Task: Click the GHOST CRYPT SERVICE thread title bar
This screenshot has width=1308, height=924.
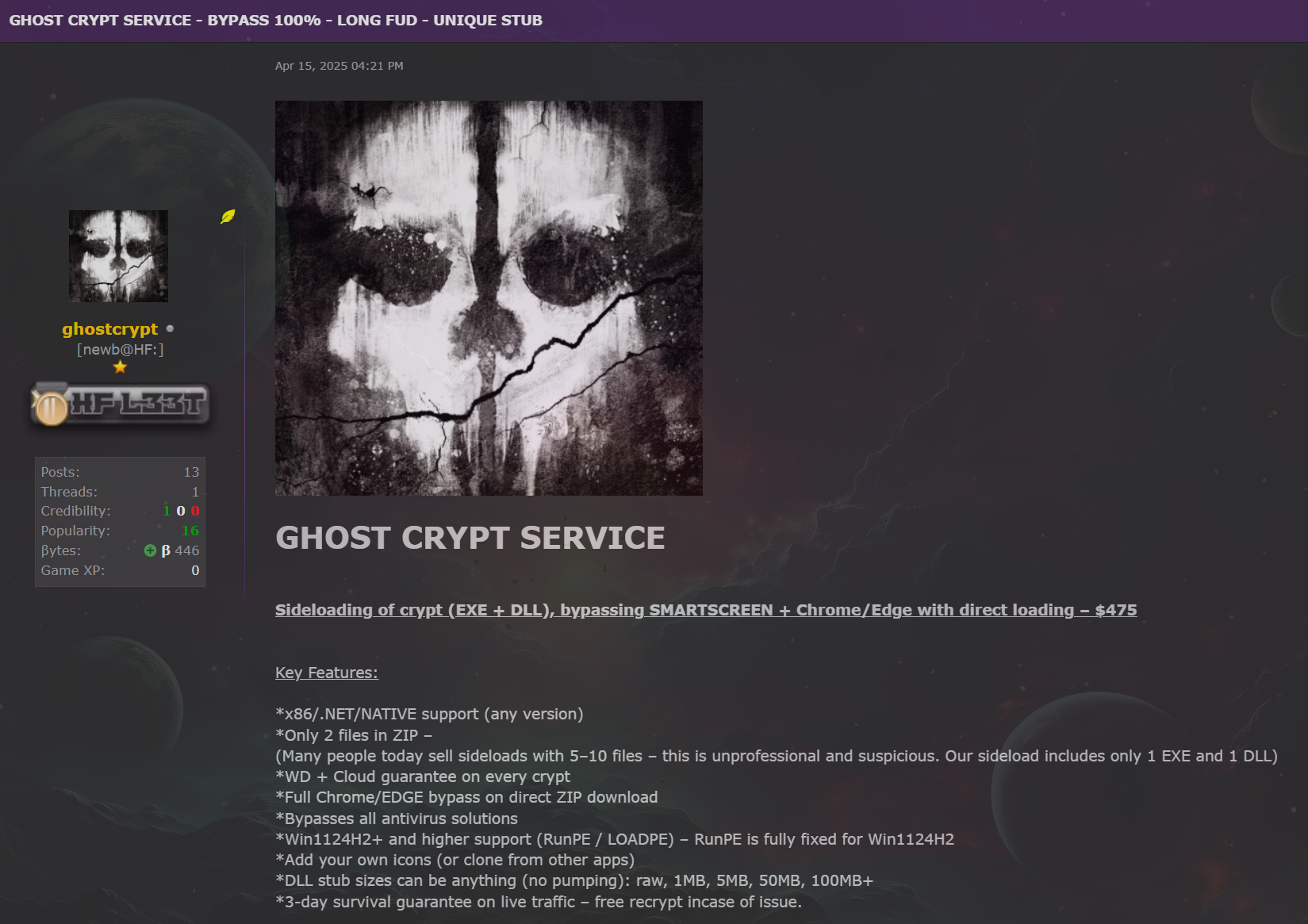Action: (x=274, y=20)
